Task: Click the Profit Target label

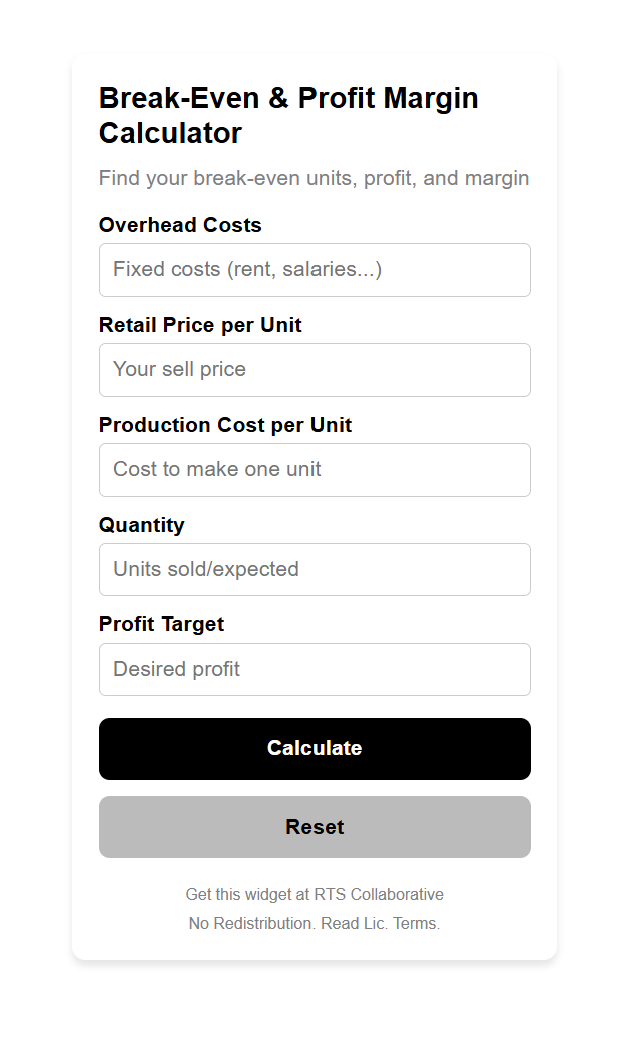Action: [x=160, y=624]
